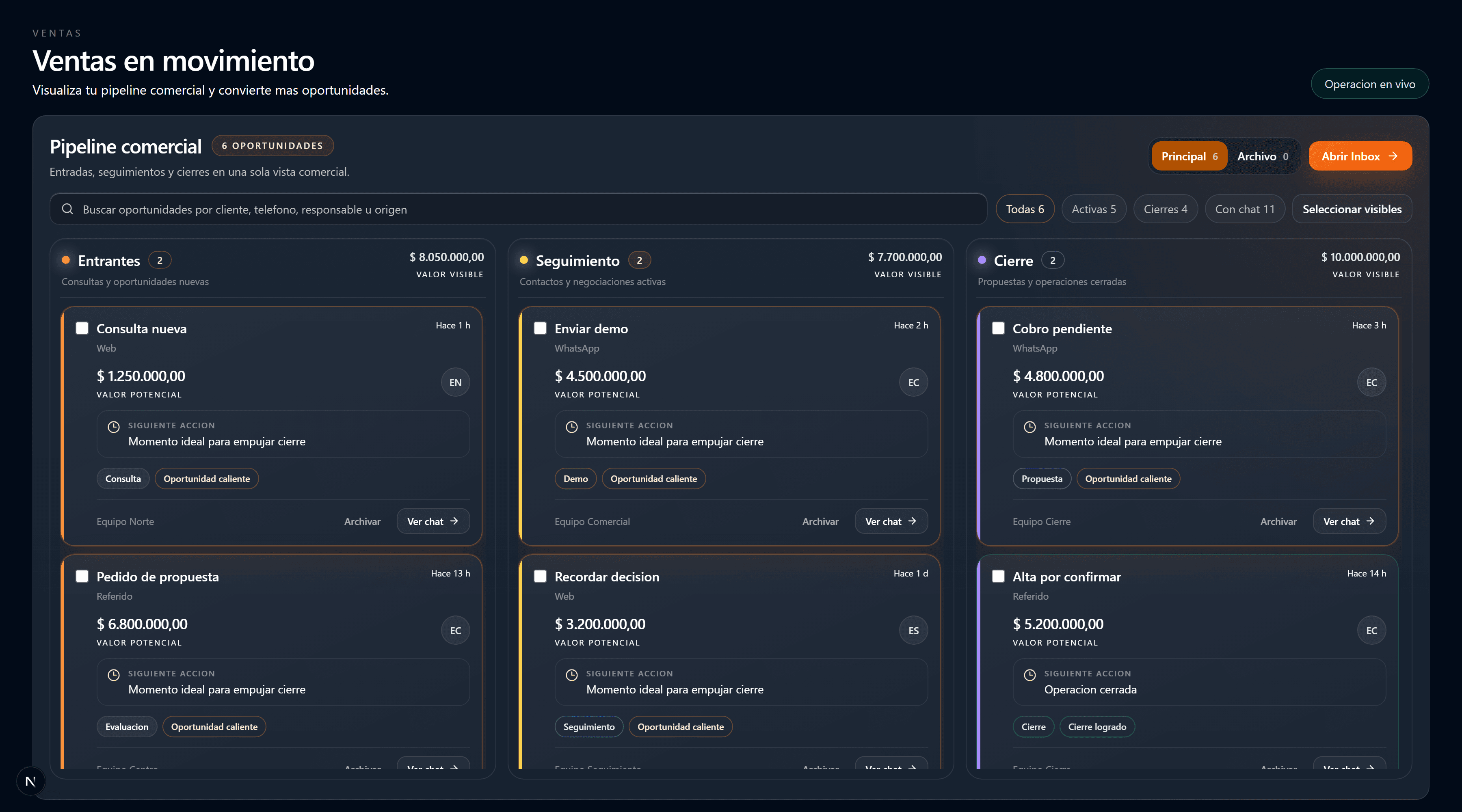Image resolution: width=1462 pixels, height=812 pixels.
Task: Open Abrir Inbox
Action: (1360, 156)
